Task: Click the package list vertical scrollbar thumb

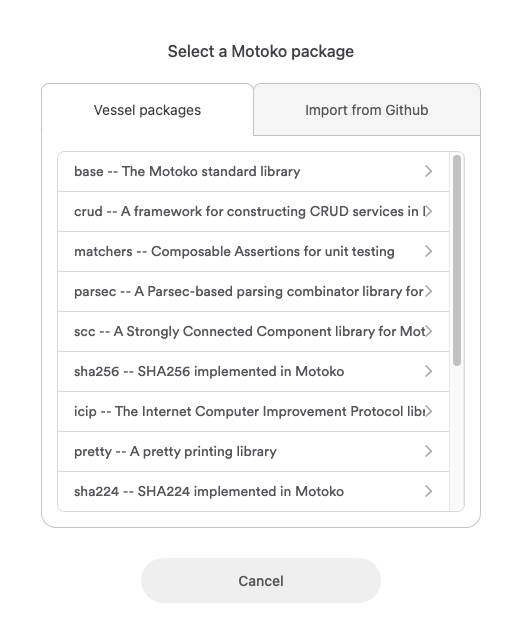Action: pyautogui.click(x=457, y=261)
